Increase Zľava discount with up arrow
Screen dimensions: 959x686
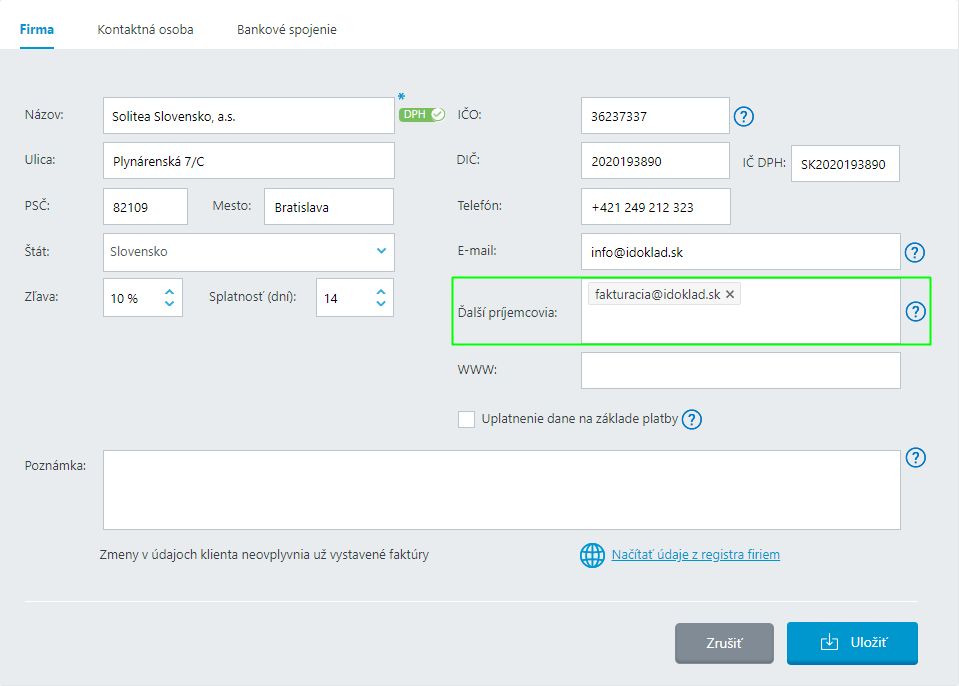tap(169, 292)
